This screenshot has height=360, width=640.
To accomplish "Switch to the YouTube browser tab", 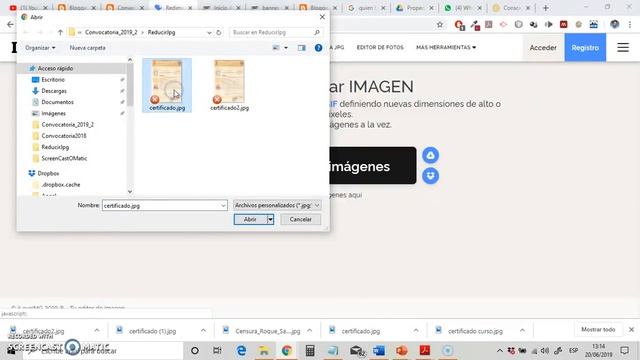I will pos(28,8).
